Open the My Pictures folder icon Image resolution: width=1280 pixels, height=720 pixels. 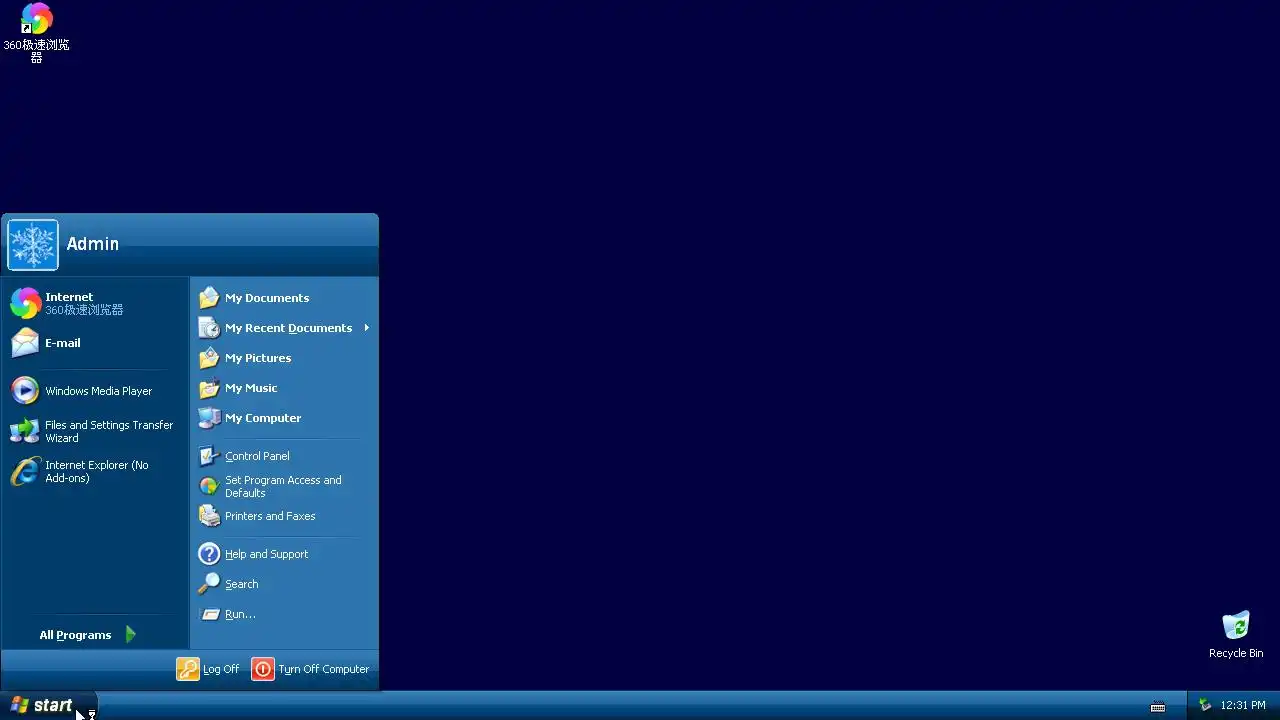tap(209, 358)
